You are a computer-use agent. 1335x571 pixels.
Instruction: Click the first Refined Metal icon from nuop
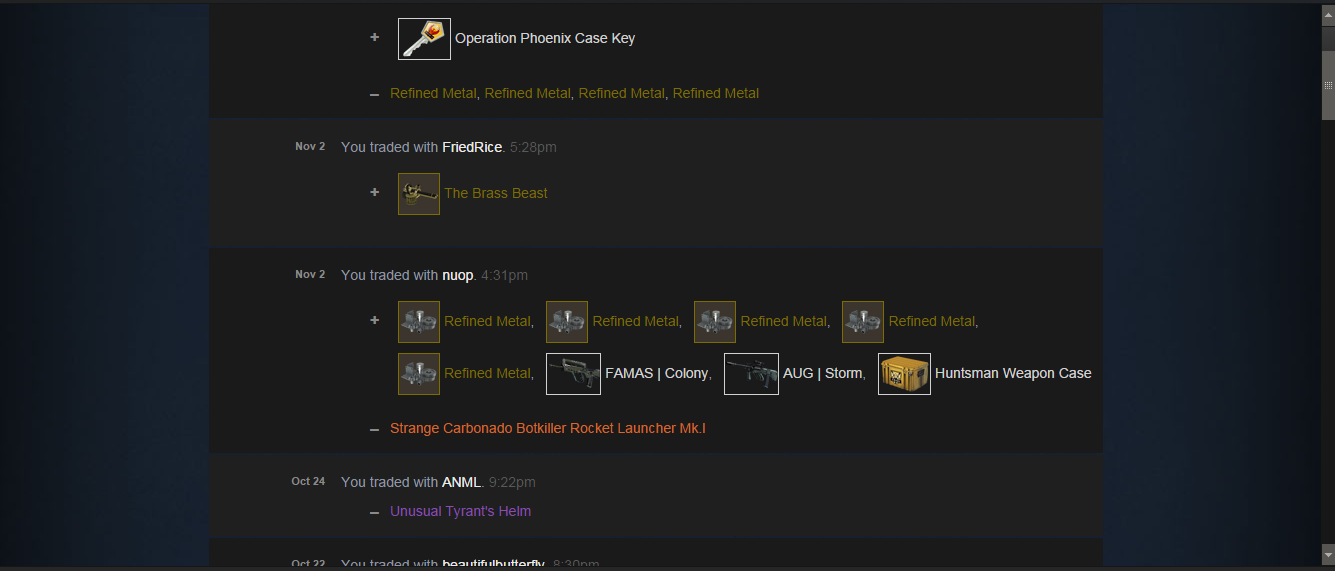[419, 322]
